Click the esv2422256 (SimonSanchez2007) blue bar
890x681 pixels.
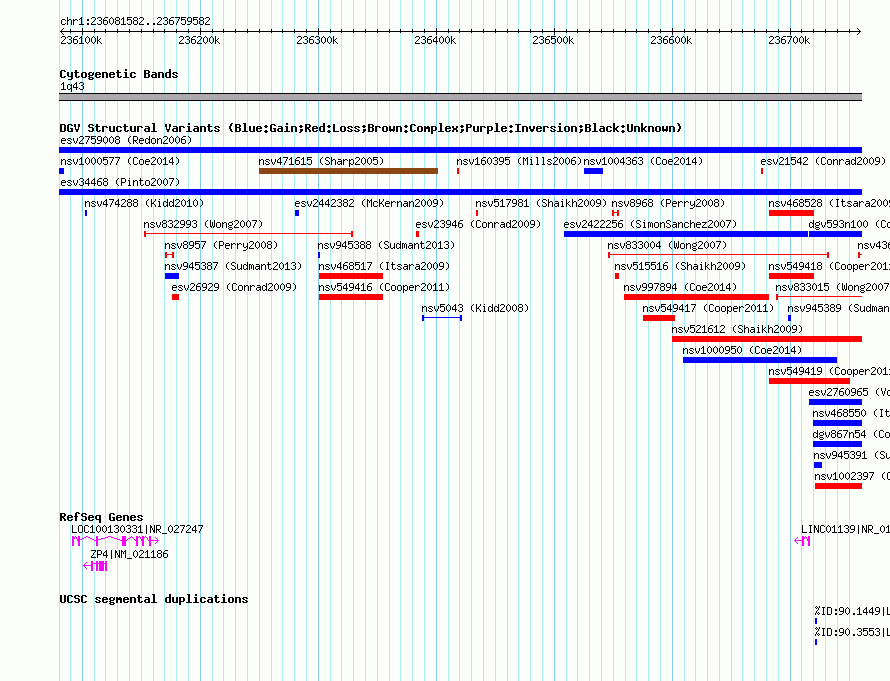686,234
